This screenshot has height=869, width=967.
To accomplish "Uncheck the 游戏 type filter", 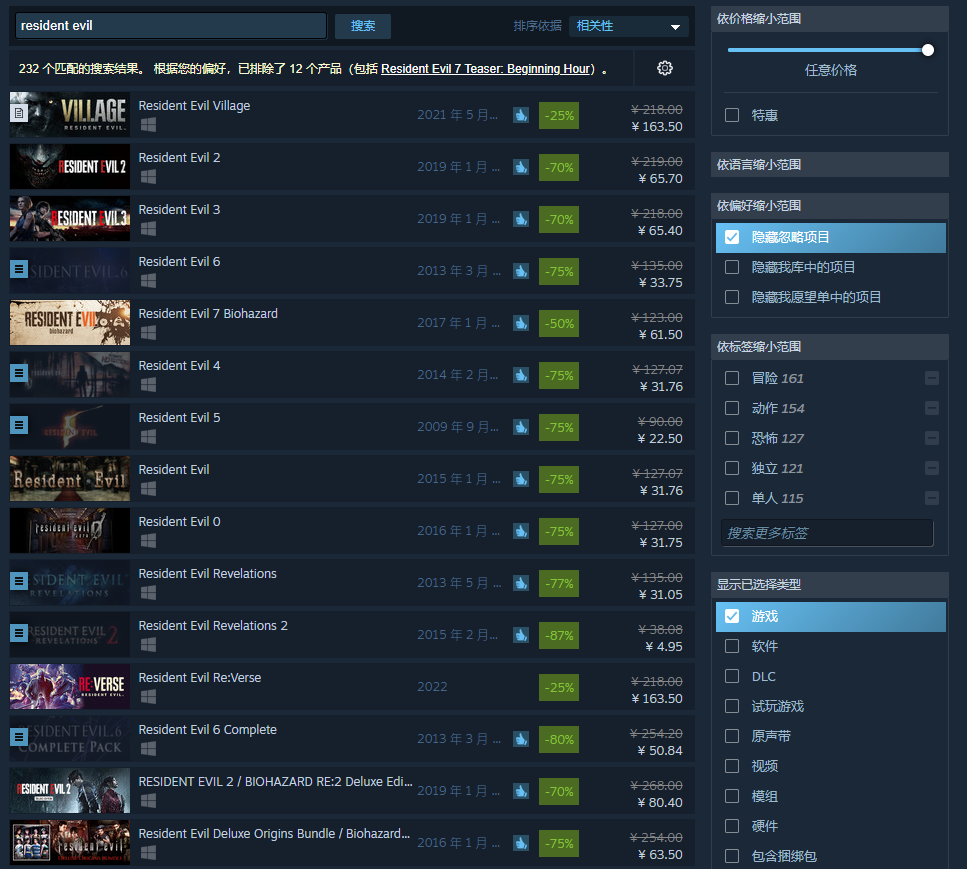I will pyautogui.click(x=732, y=616).
